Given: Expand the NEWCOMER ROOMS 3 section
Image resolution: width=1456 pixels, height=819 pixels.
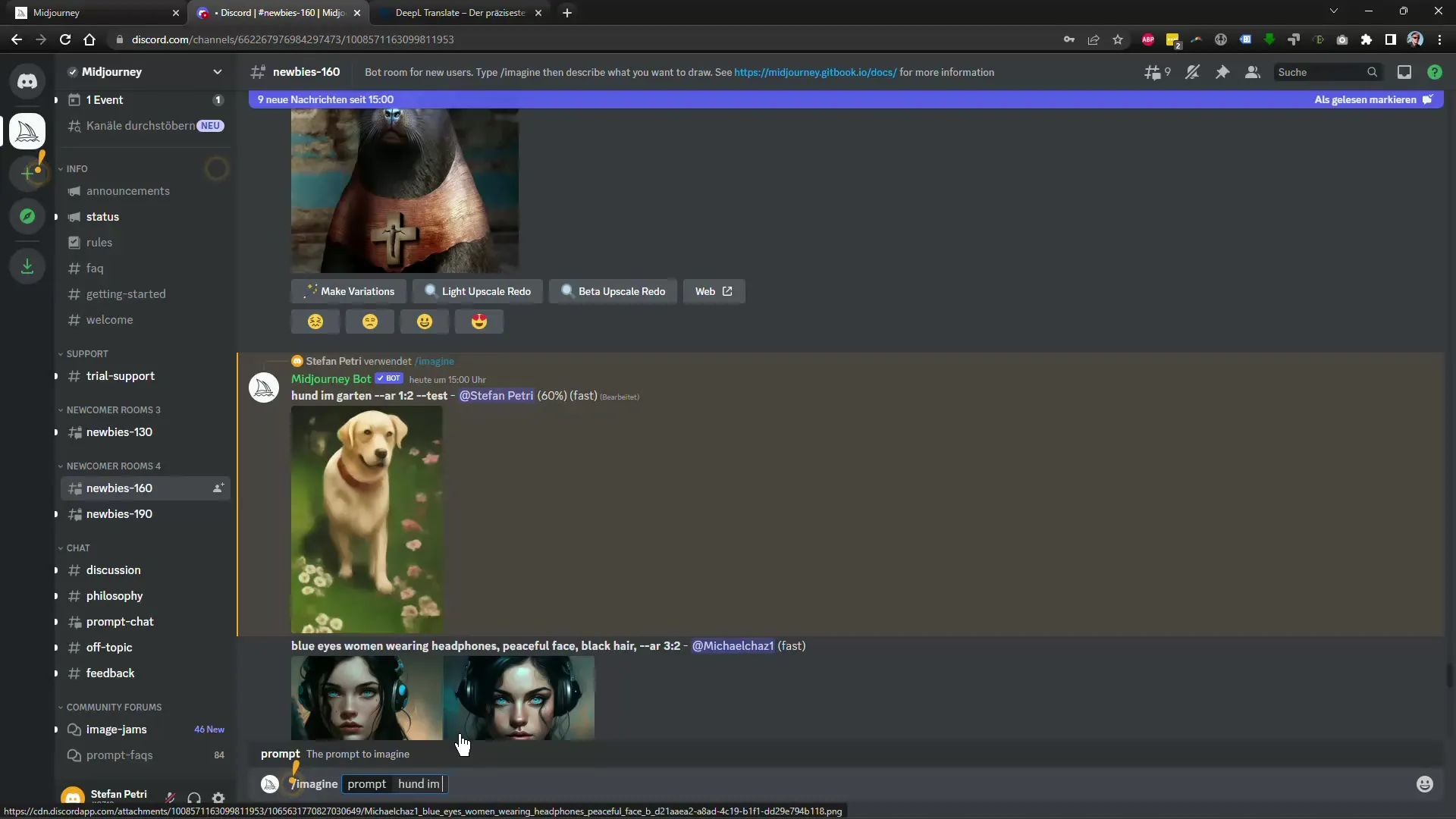Looking at the screenshot, I should 113,409.
